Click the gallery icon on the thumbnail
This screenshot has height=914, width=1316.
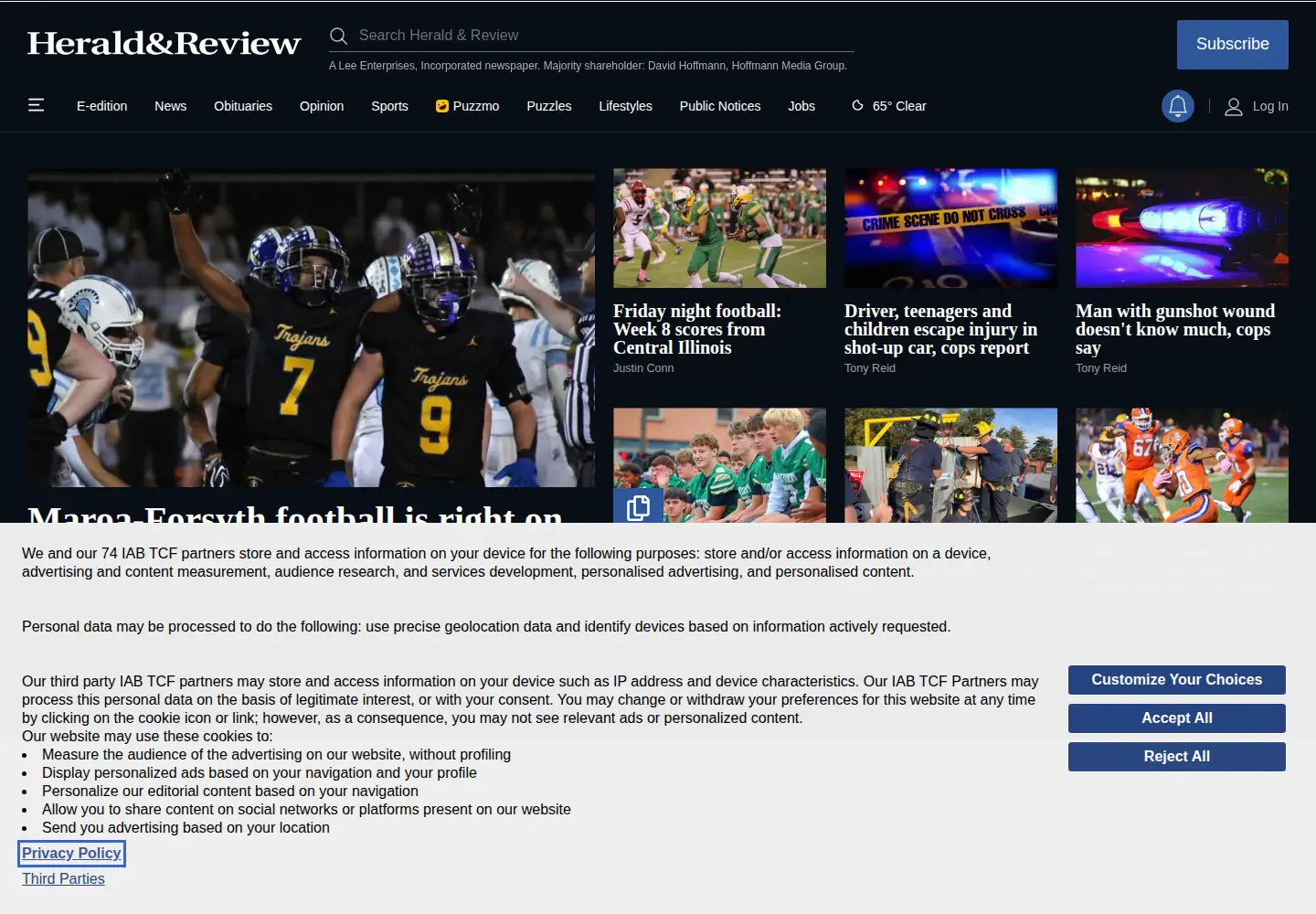(638, 506)
